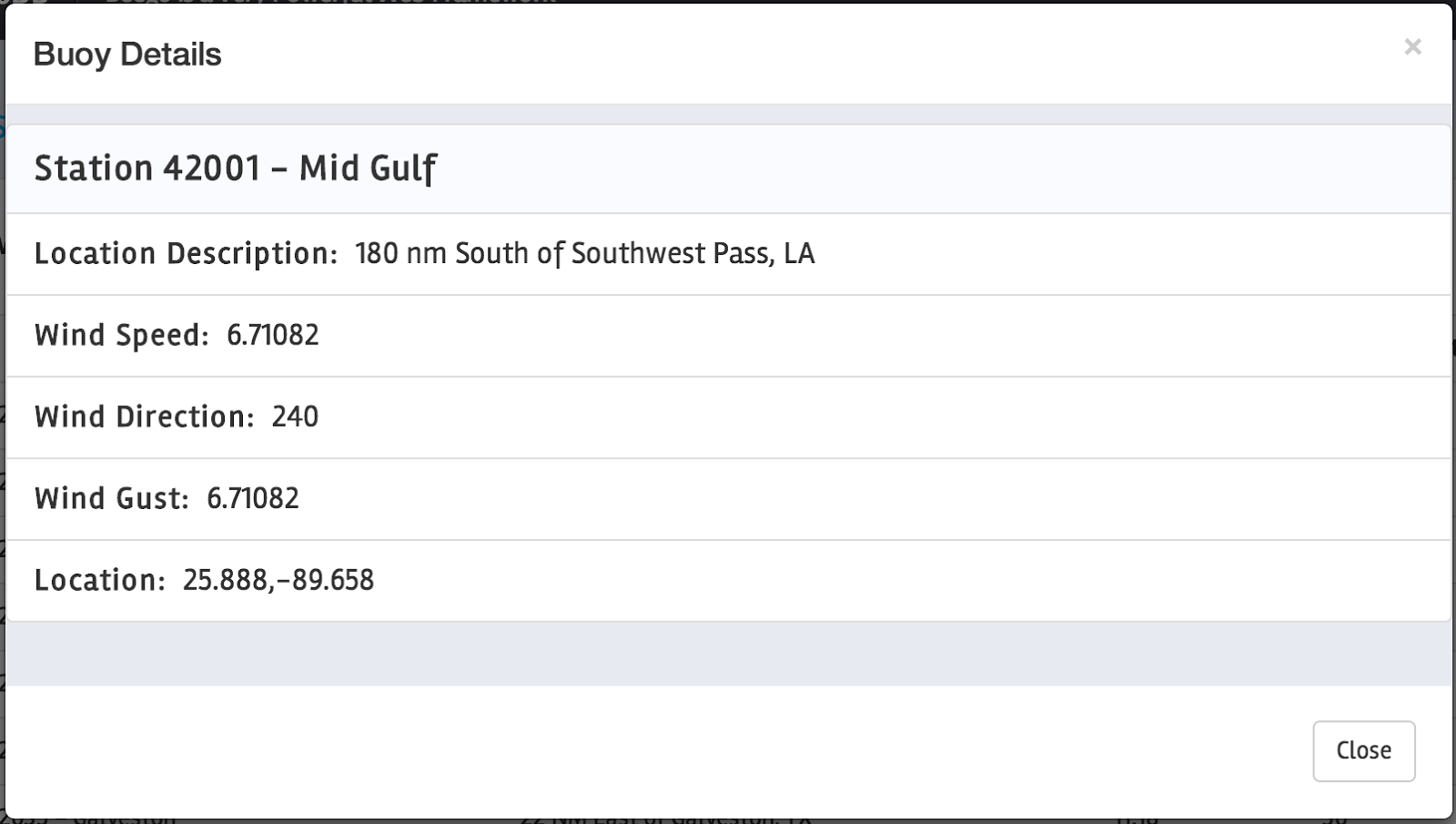Click the Southwest Pass, LA text
This screenshot has width=1456, height=824.
pos(693,253)
